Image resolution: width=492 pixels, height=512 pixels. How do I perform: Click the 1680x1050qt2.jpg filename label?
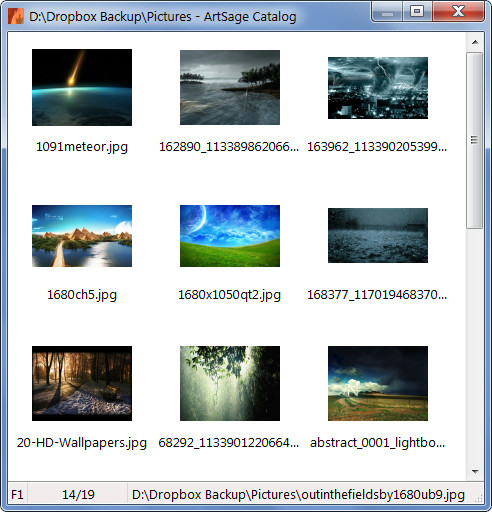pyautogui.click(x=230, y=295)
